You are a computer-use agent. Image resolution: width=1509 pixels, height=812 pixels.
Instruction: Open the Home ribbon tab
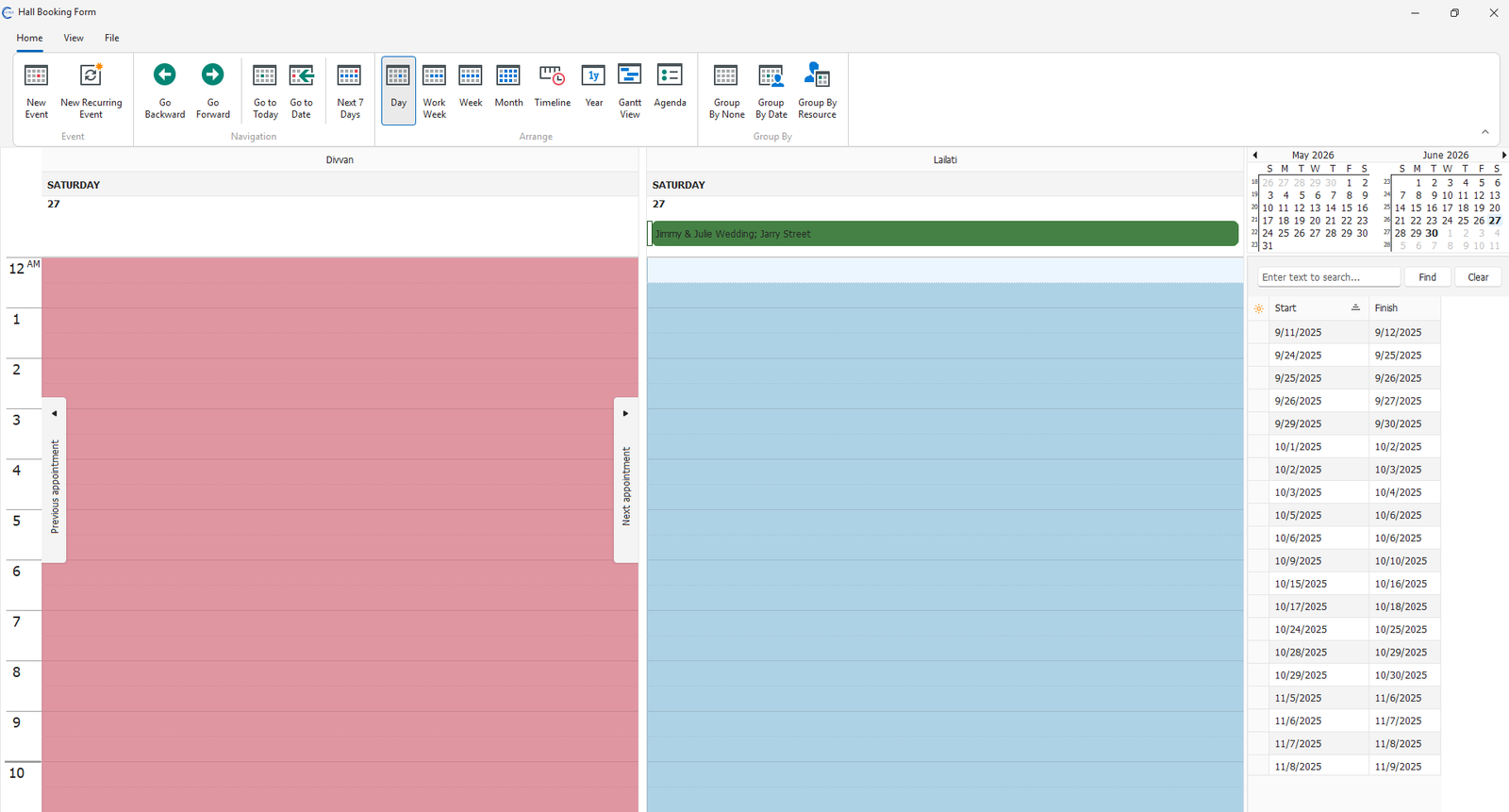click(x=29, y=38)
